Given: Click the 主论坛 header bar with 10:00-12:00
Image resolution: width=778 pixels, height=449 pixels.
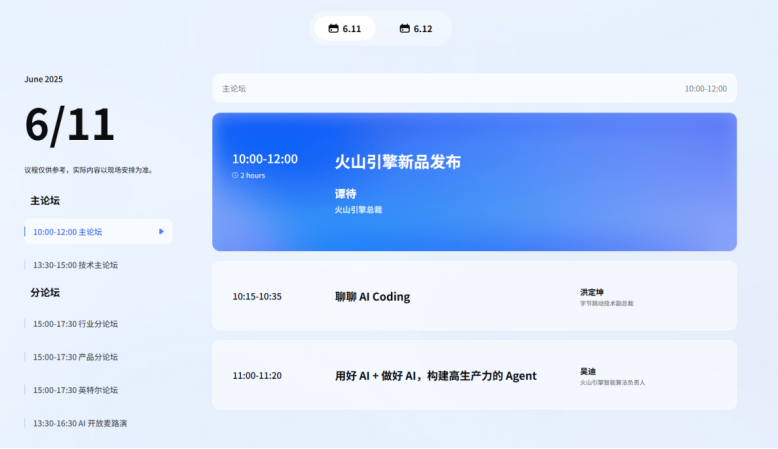Looking at the screenshot, I should click(x=474, y=88).
